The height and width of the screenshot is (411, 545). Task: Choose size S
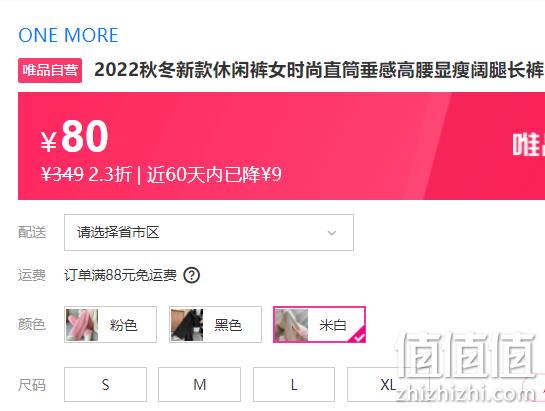[105, 385]
